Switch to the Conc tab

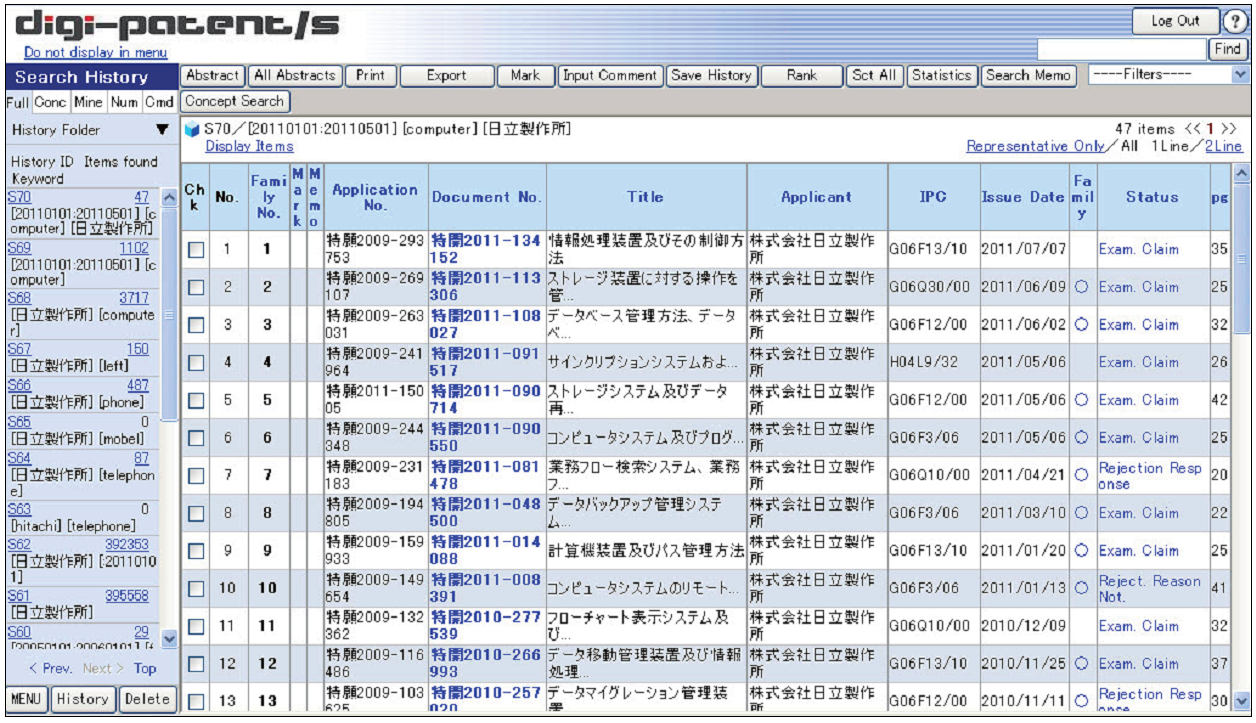[50, 102]
